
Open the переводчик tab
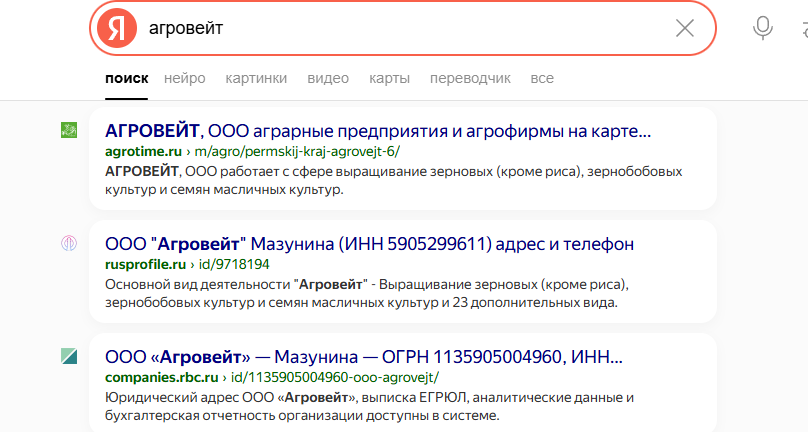pos(470,78)
